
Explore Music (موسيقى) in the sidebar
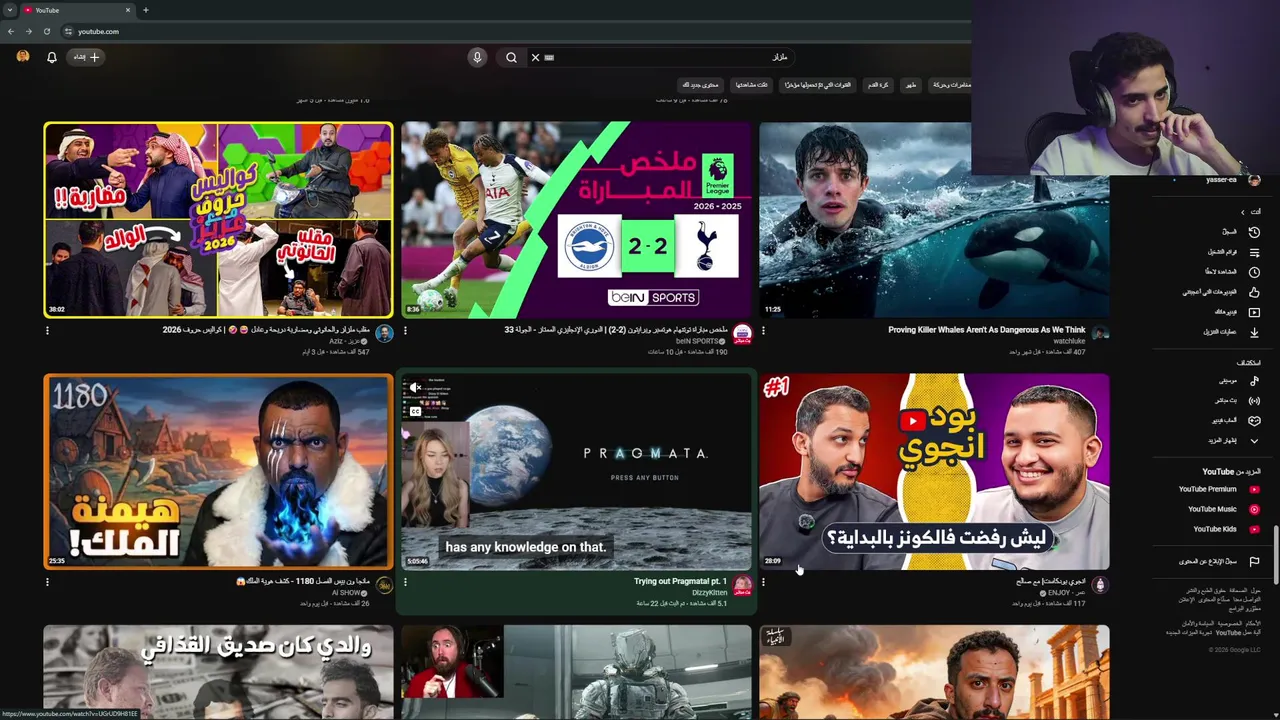pyautogui.click(x=1237, y=380)
